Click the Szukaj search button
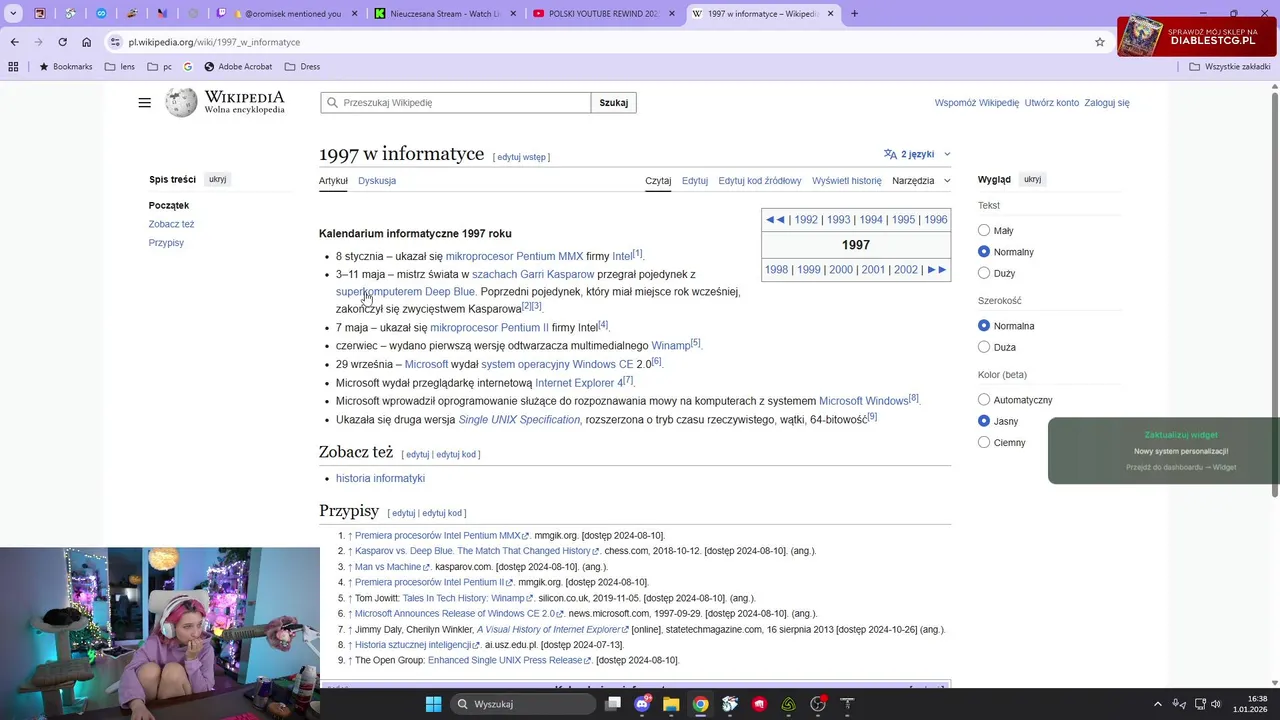Viewport: 1280px width, 720px height. (614, 103)
